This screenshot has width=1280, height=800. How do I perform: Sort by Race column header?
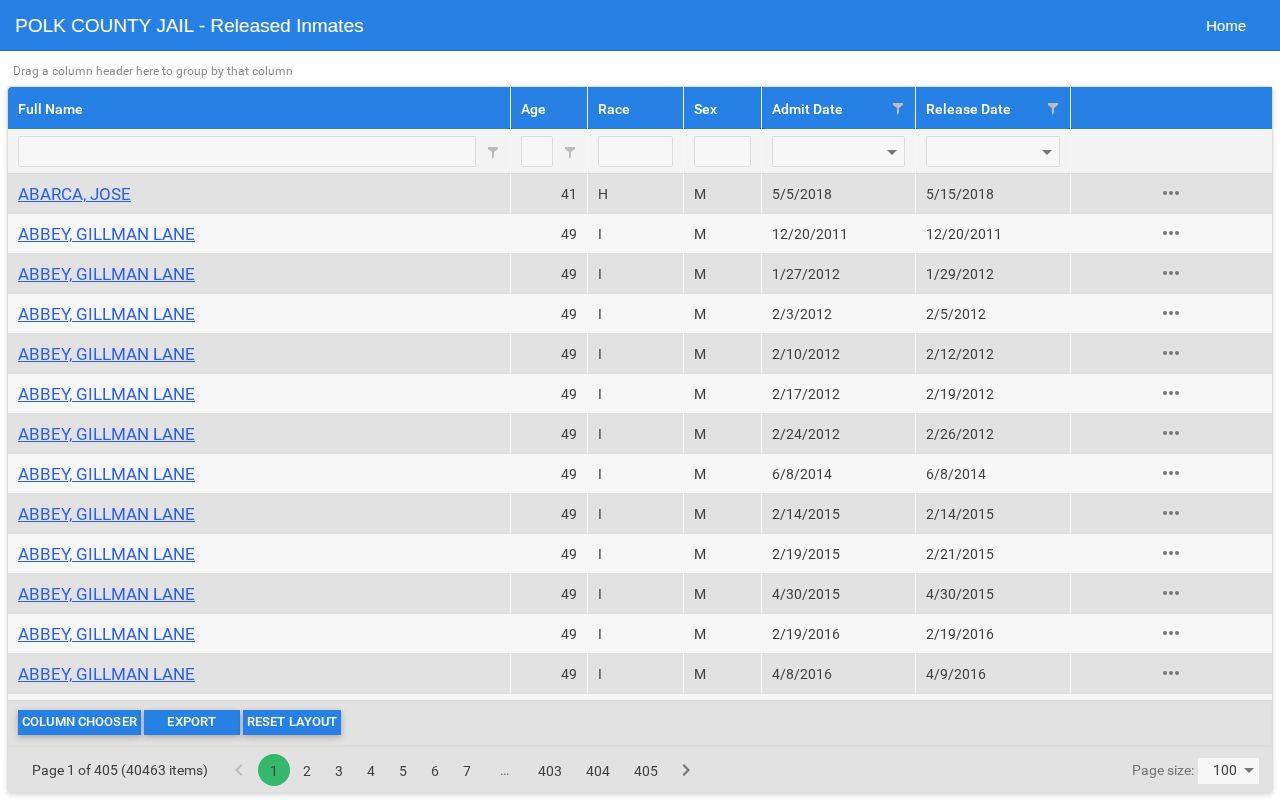pyautogui.click(x=635, y=108)
